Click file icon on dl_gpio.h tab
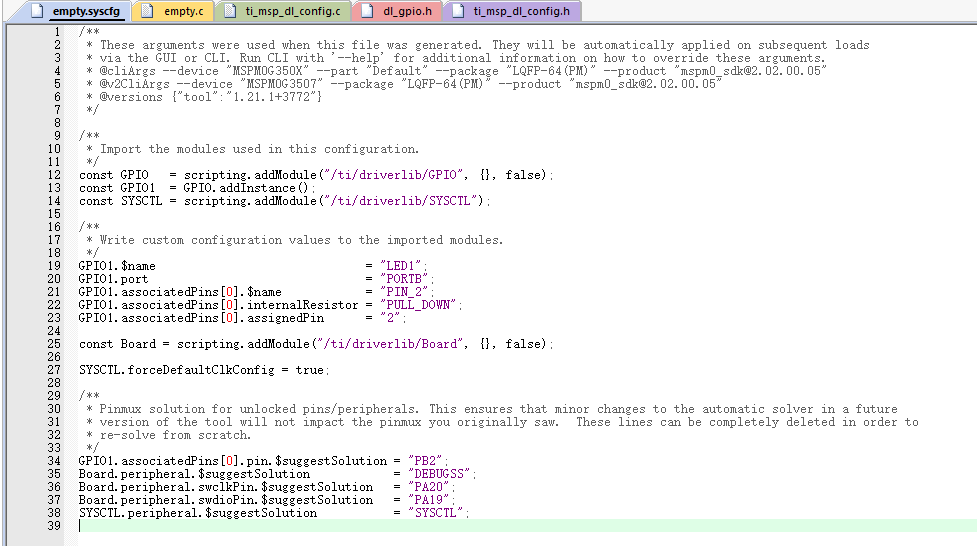Screen dimensions: 977x546 point(368,11)
